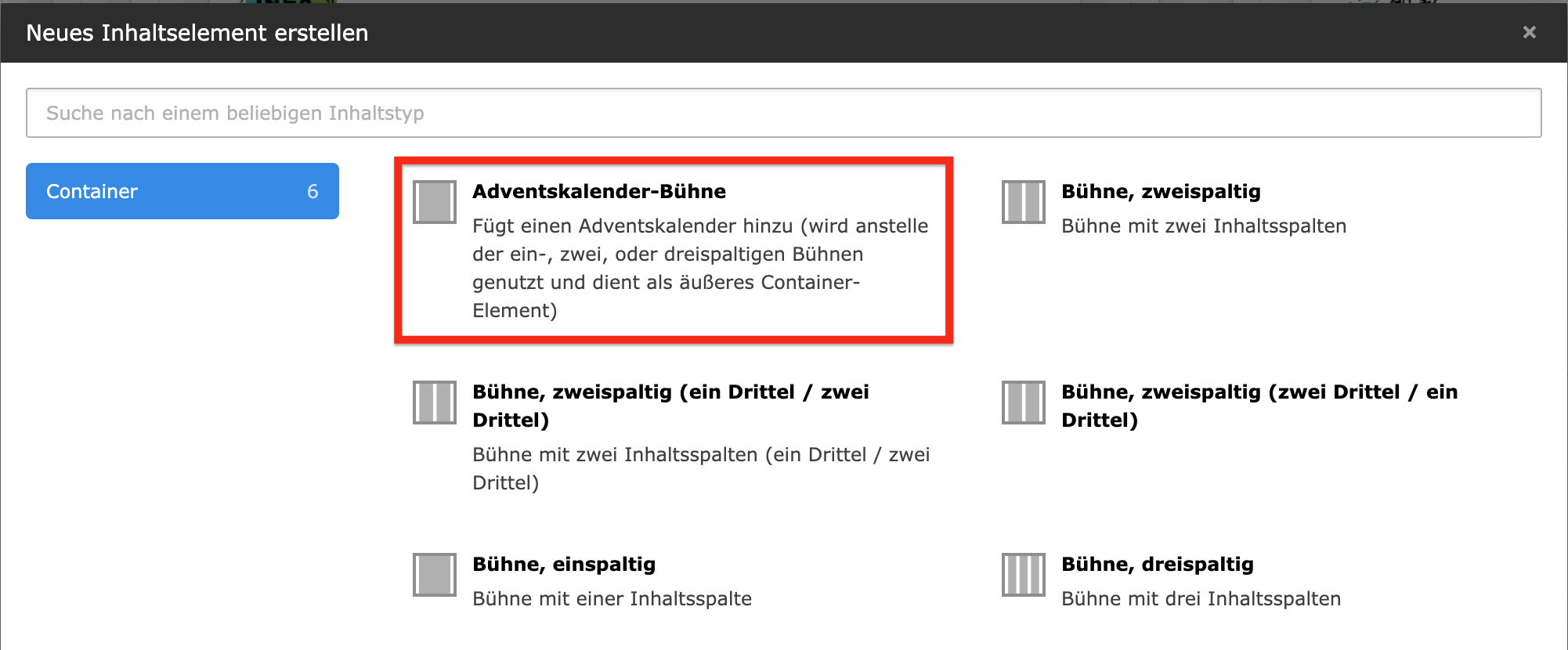
Task: Click description 'Bühne mit einer Inhaltsspalte'
Action: (x=612, y=598)
